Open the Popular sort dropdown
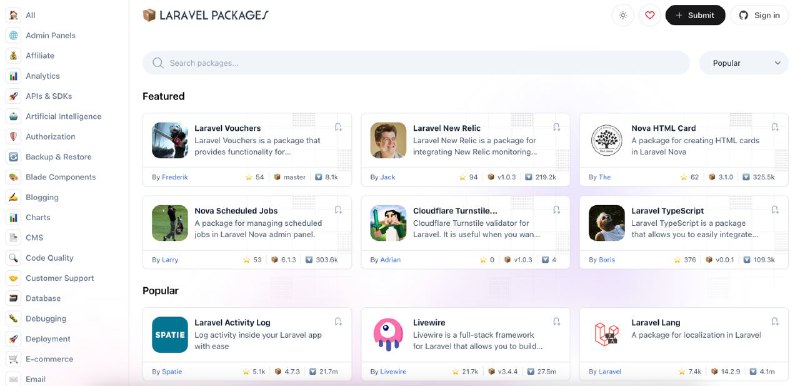This screenshot has height=386, width=800. tap(743, 63)
